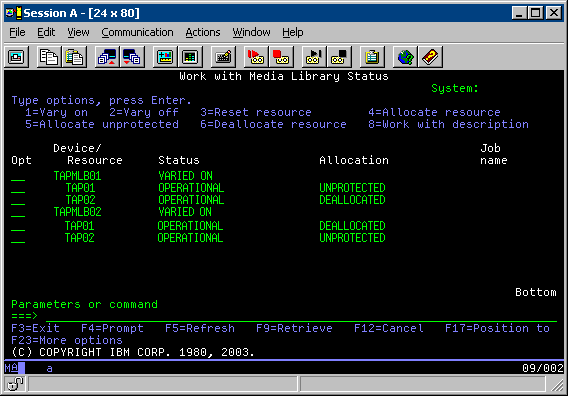Select the TAPMLB02 device name
This screenshot has height=396, width=568.
click(78, 212)
